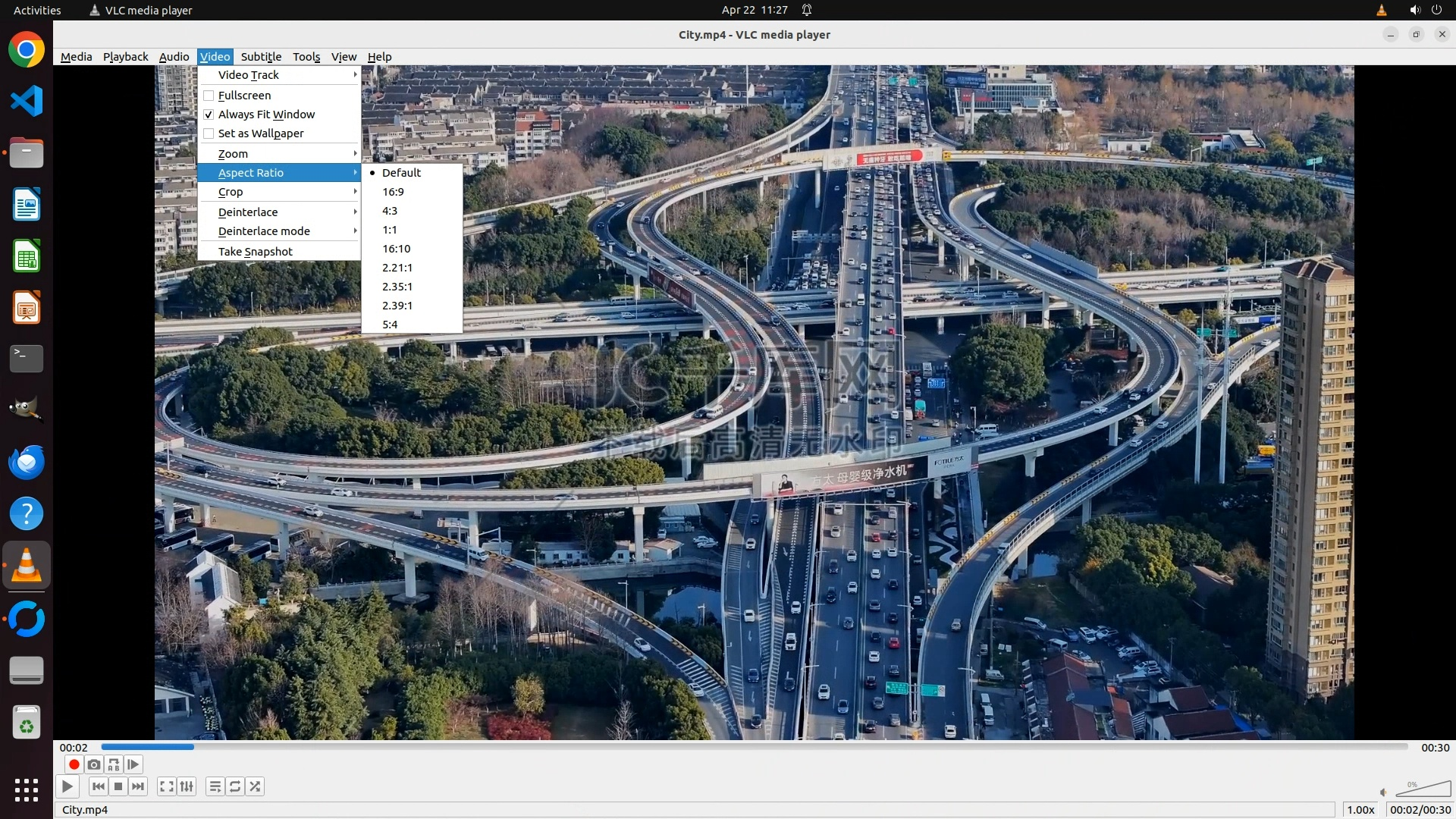The width and height of the screenshot is (1456, 819).
Task: Toggle the shuffle random button
Action: [x=256, y=786]
